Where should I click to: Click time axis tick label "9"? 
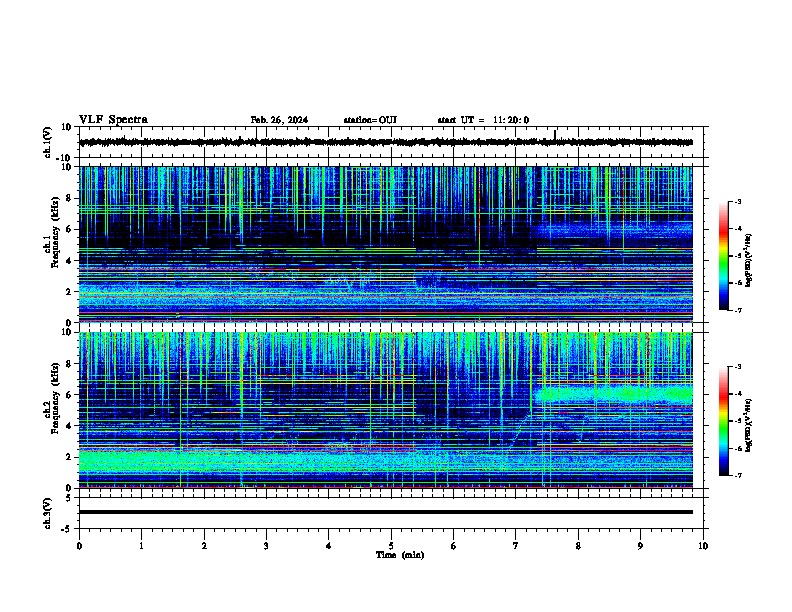[x=640, y=546]
